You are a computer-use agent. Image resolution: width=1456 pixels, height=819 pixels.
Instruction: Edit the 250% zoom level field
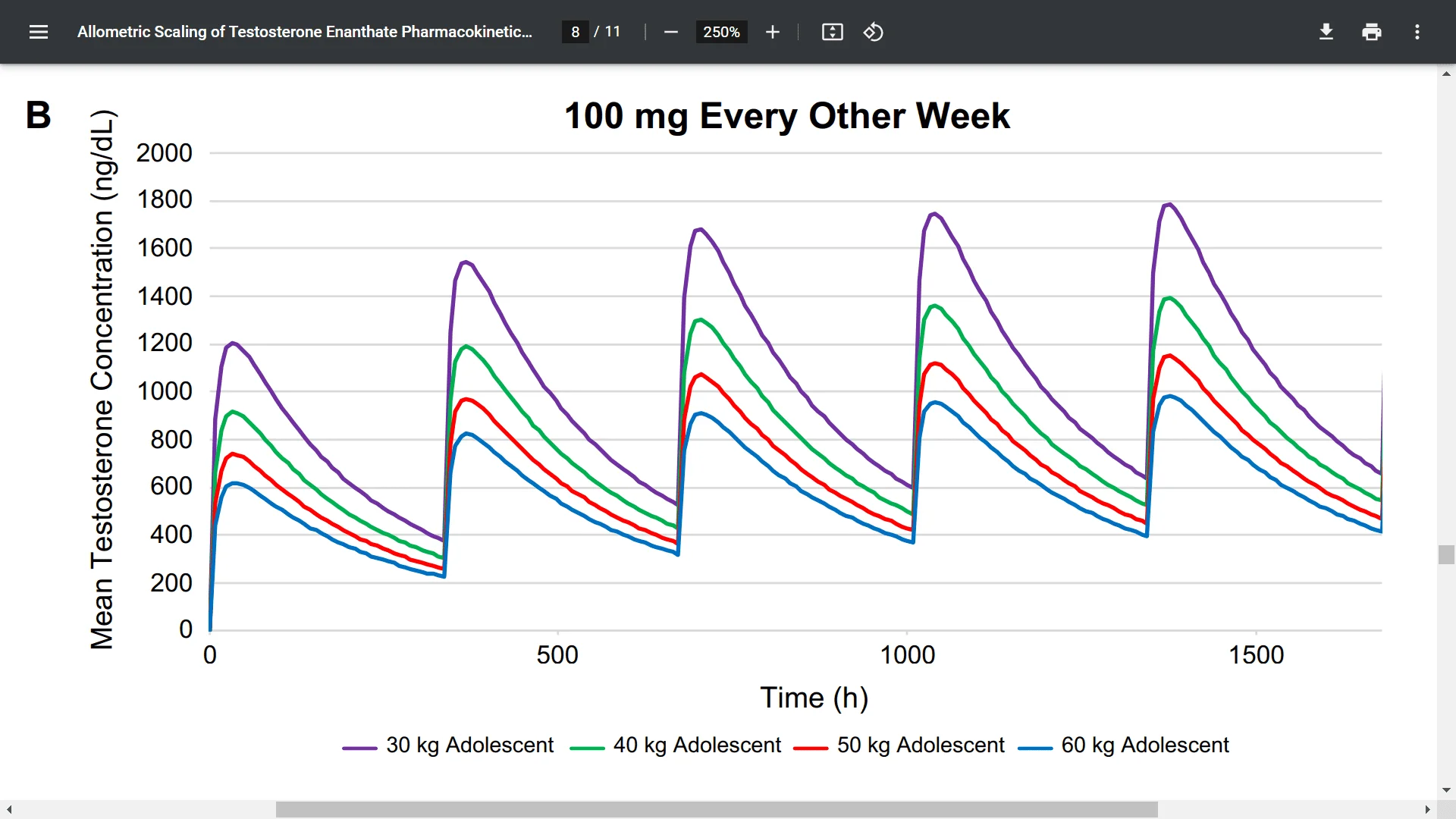pos(721,32)
